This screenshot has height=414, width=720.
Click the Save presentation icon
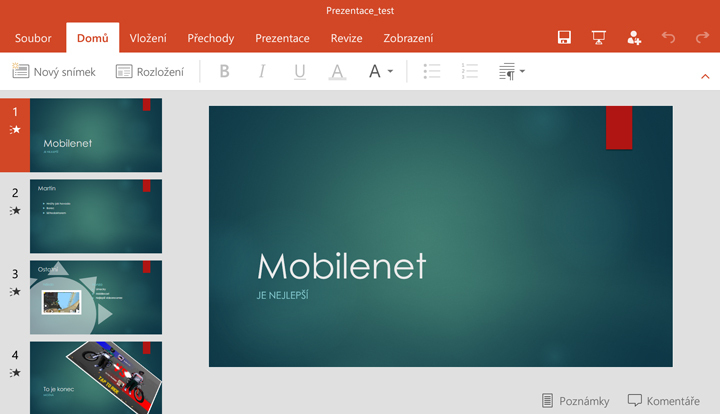click(x=564, y=37)
